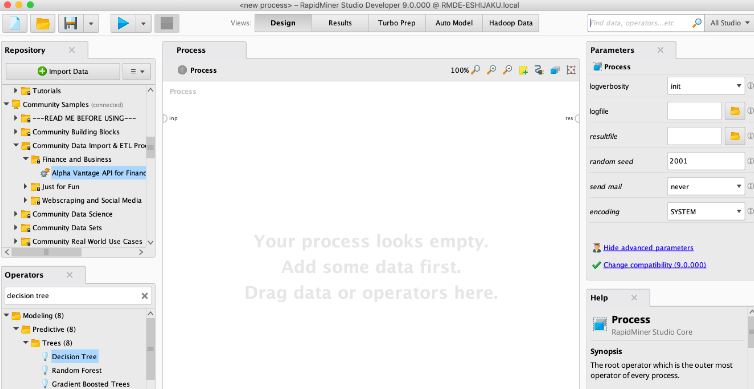Click Hide advanced parameters link
Screen dimensions: 754x389
(648, 248)
